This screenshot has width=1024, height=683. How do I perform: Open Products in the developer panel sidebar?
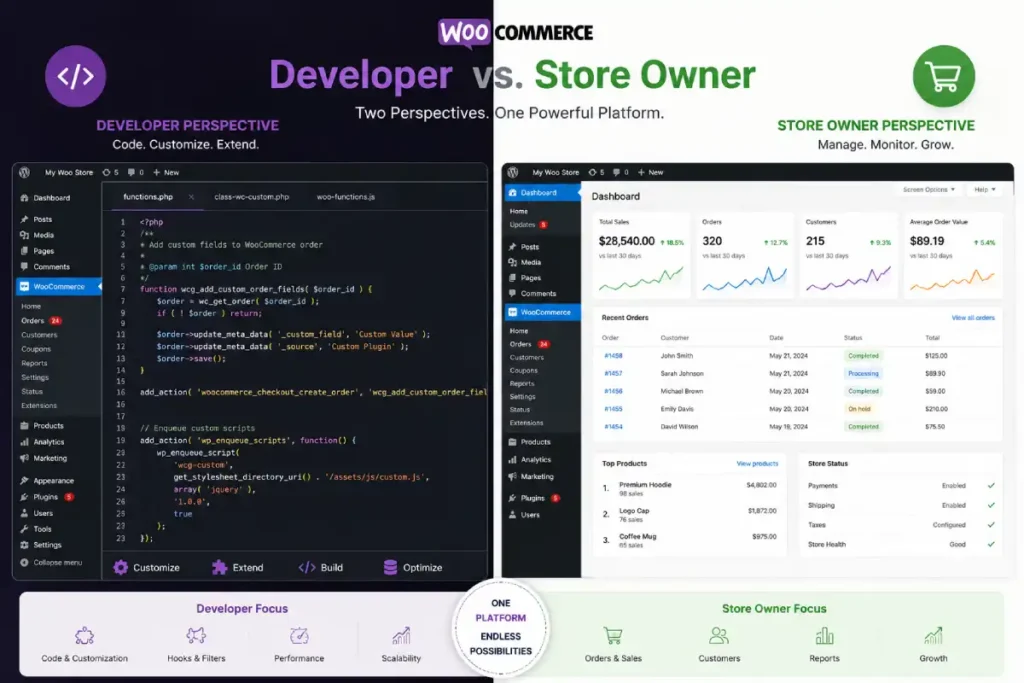tap(42, 426)
